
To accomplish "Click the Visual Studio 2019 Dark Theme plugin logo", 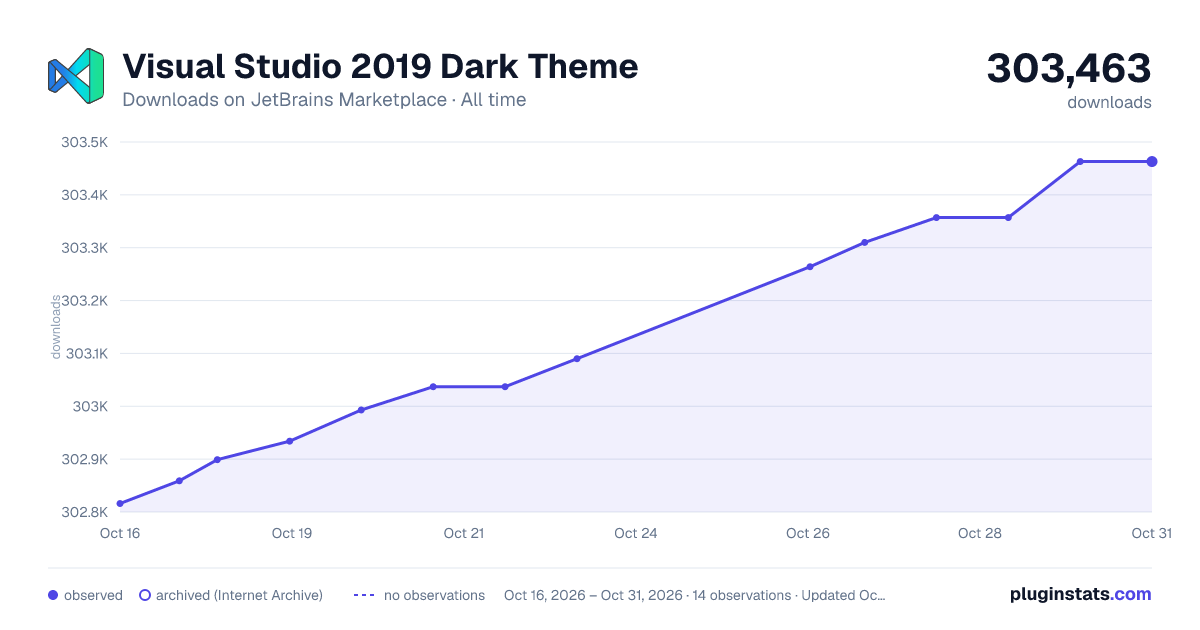I will (x=76, y=76).
